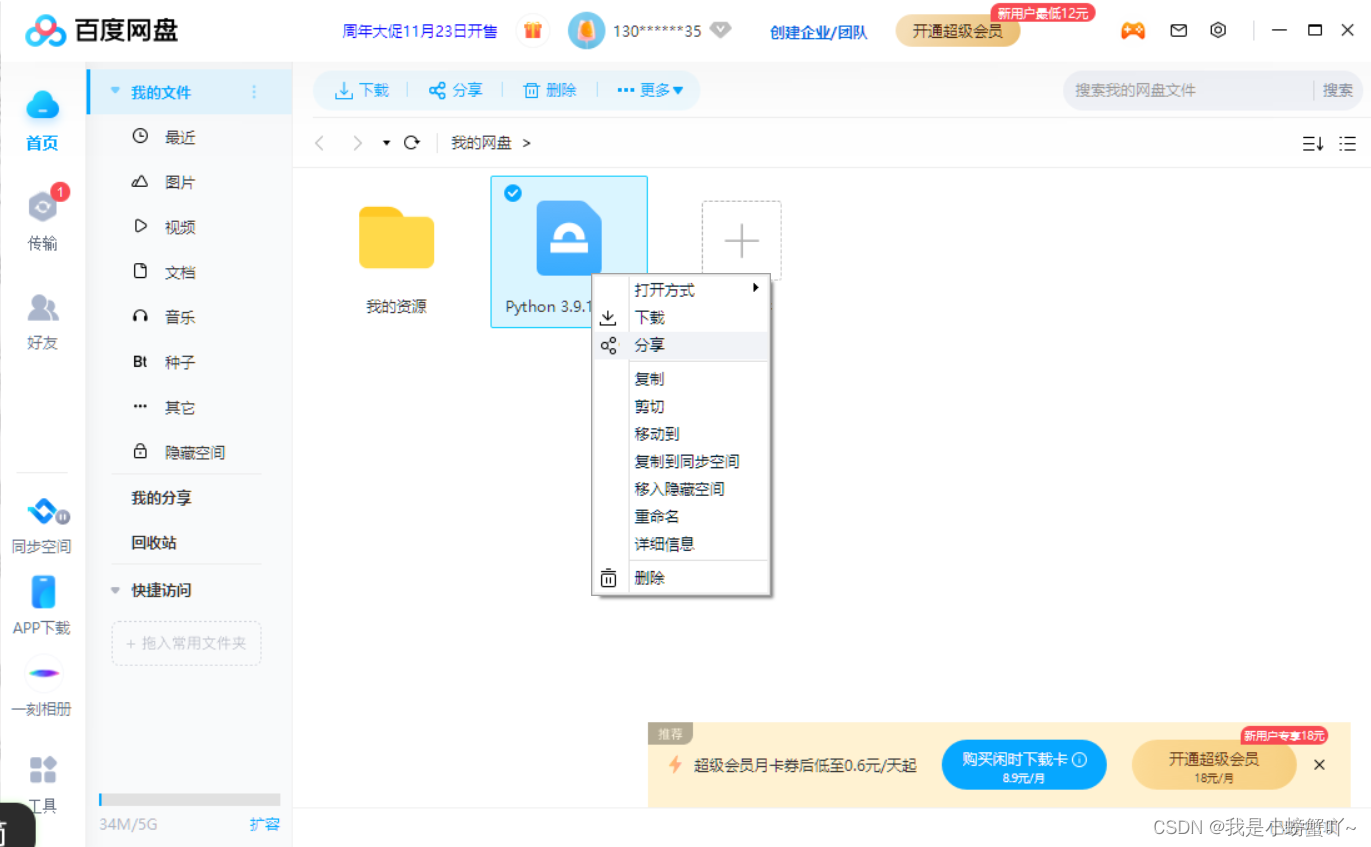1371x847 pixels.
Task: Open the game controller icon
Action: click(1132, 31)
